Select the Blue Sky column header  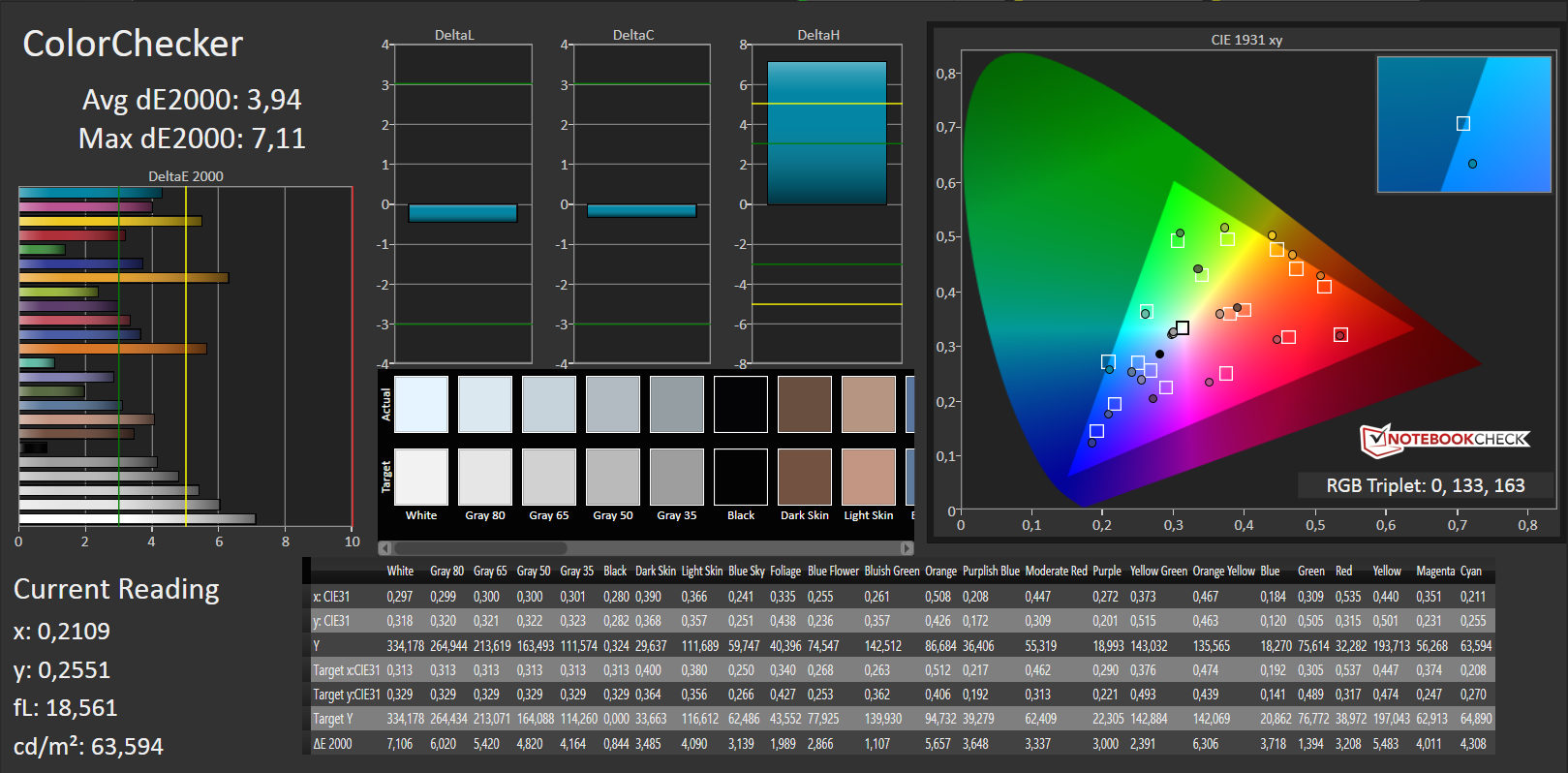pyautogui.click(x=746, y=572)
